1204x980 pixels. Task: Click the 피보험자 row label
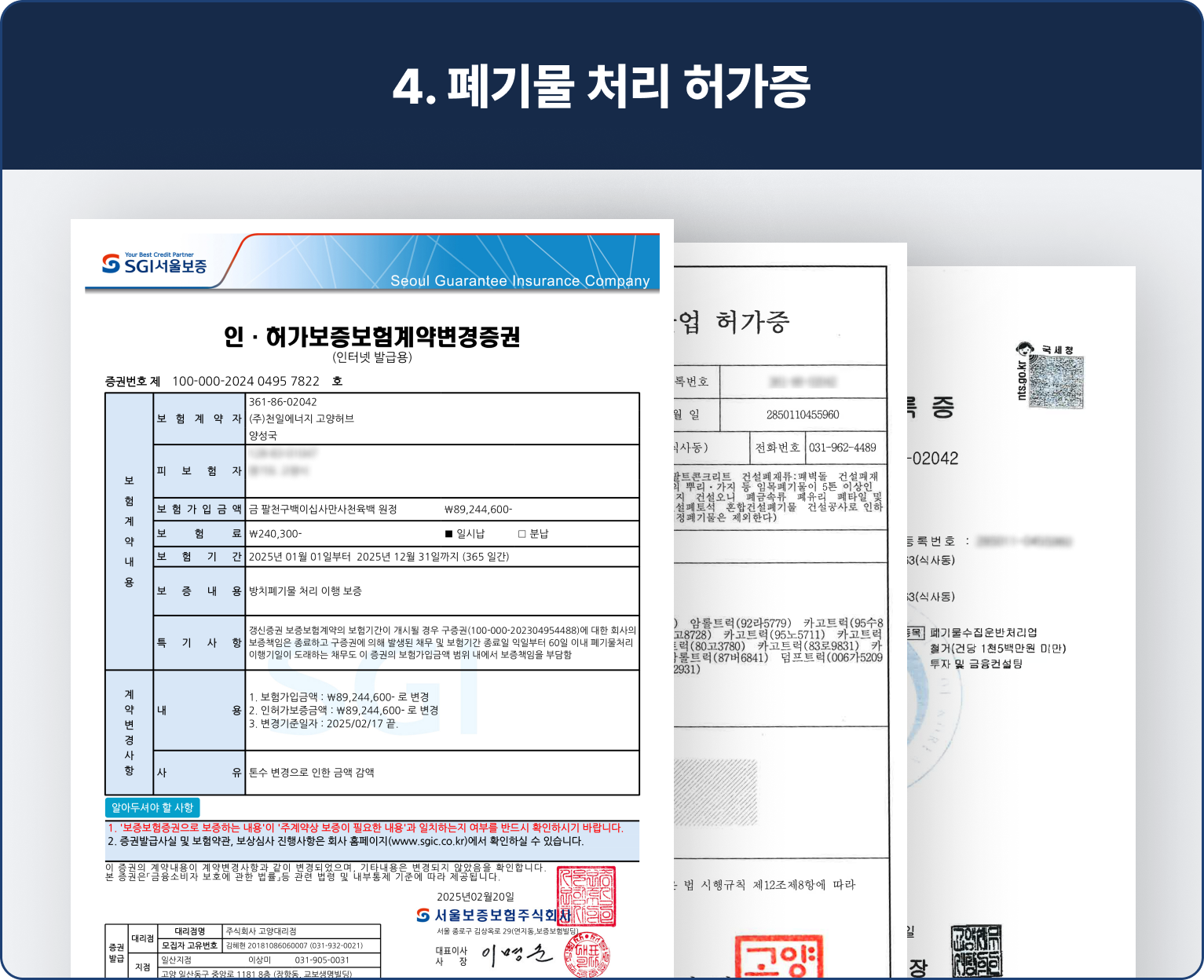coord(199,471)
